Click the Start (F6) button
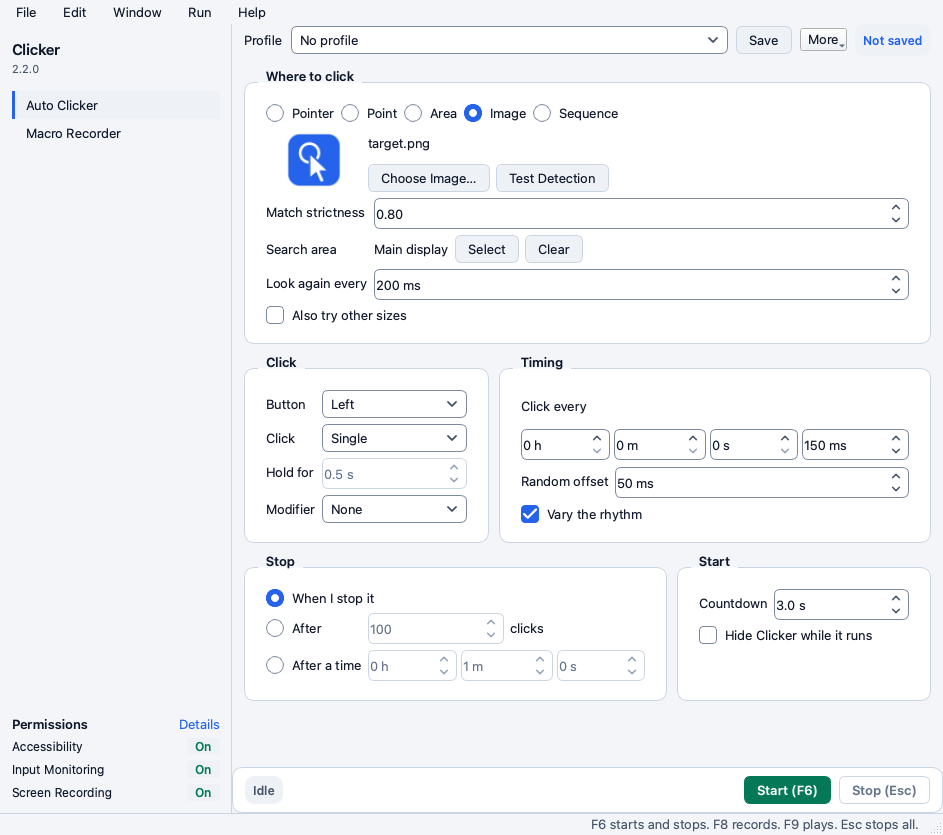Viewport: 943px width, 835px height. tap(787, 790)
